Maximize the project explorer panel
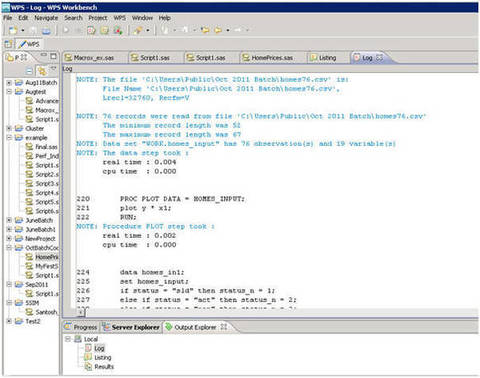Image resolution: width=480 pixels, height=378 pixels. point(53,56)
